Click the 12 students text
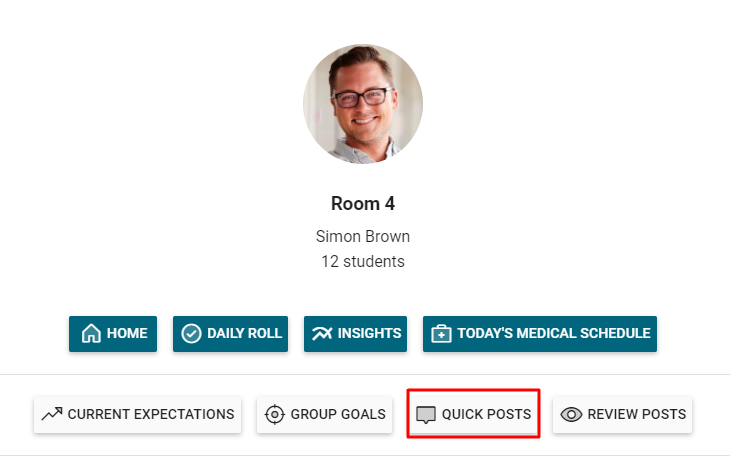730x456 pixels. point(363,262)
